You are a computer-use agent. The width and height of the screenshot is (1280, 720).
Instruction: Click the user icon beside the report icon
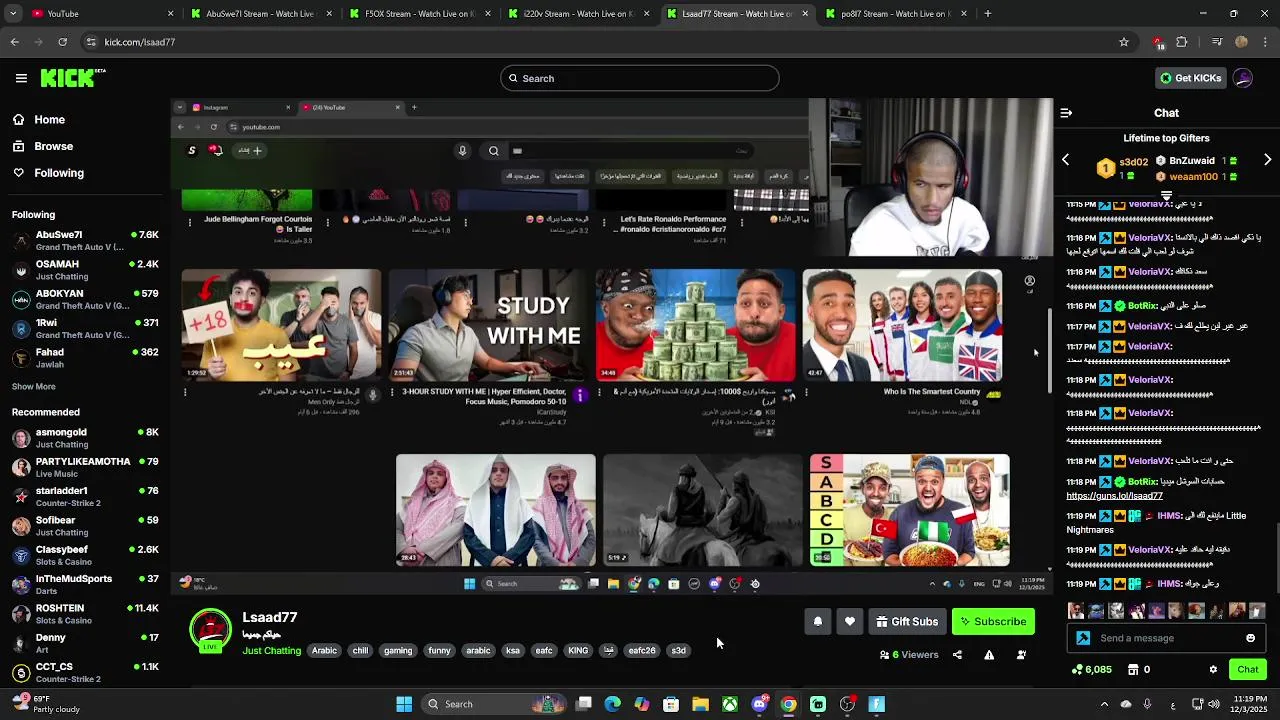pos(1021,655)
